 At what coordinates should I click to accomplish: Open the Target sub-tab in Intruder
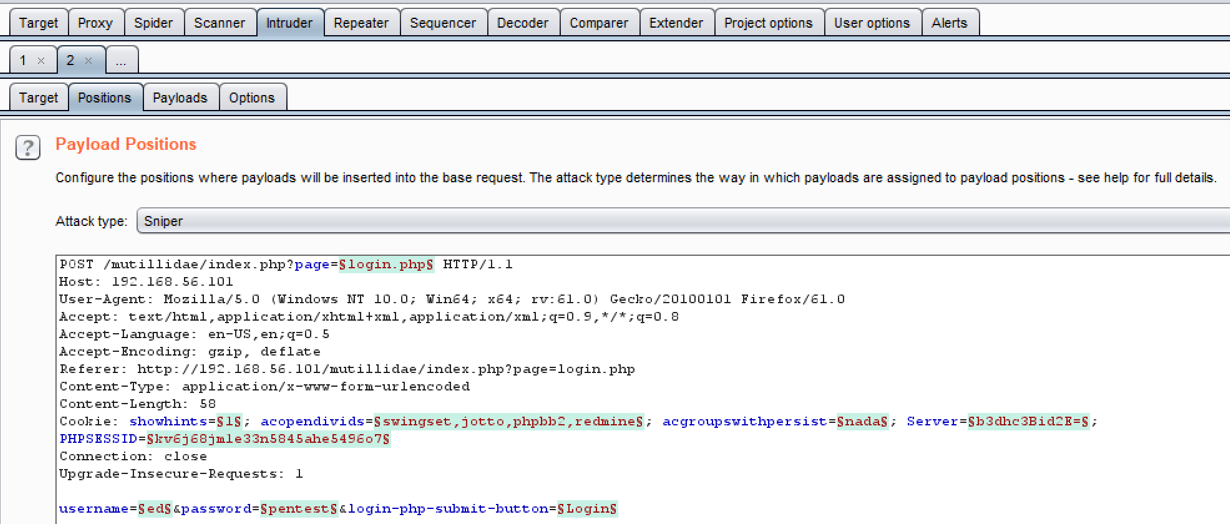(x=39, y=97)
